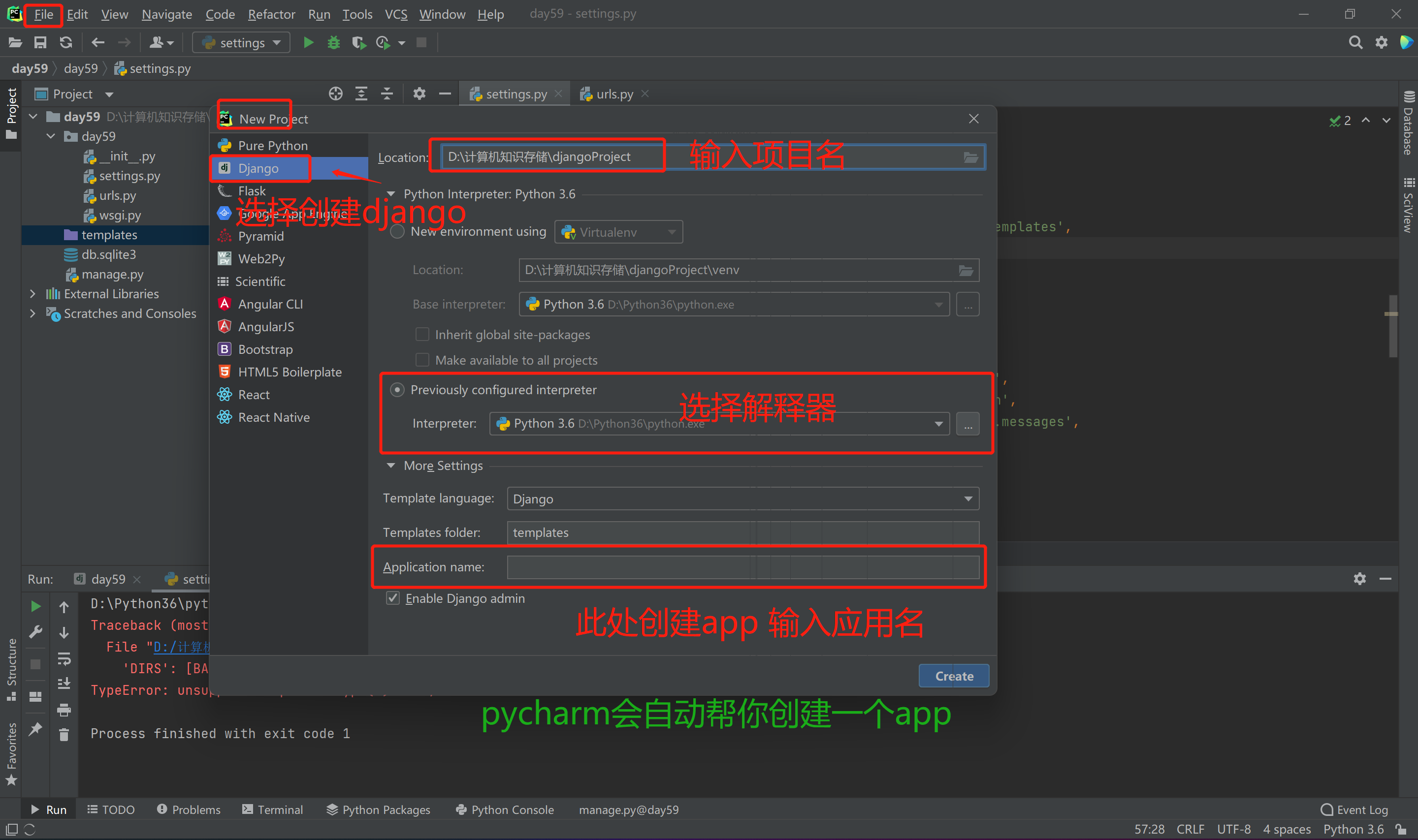Screen dimensions: 1418x840
Task: Click CRLF line separator indicator
Action: click(1191, 829)
